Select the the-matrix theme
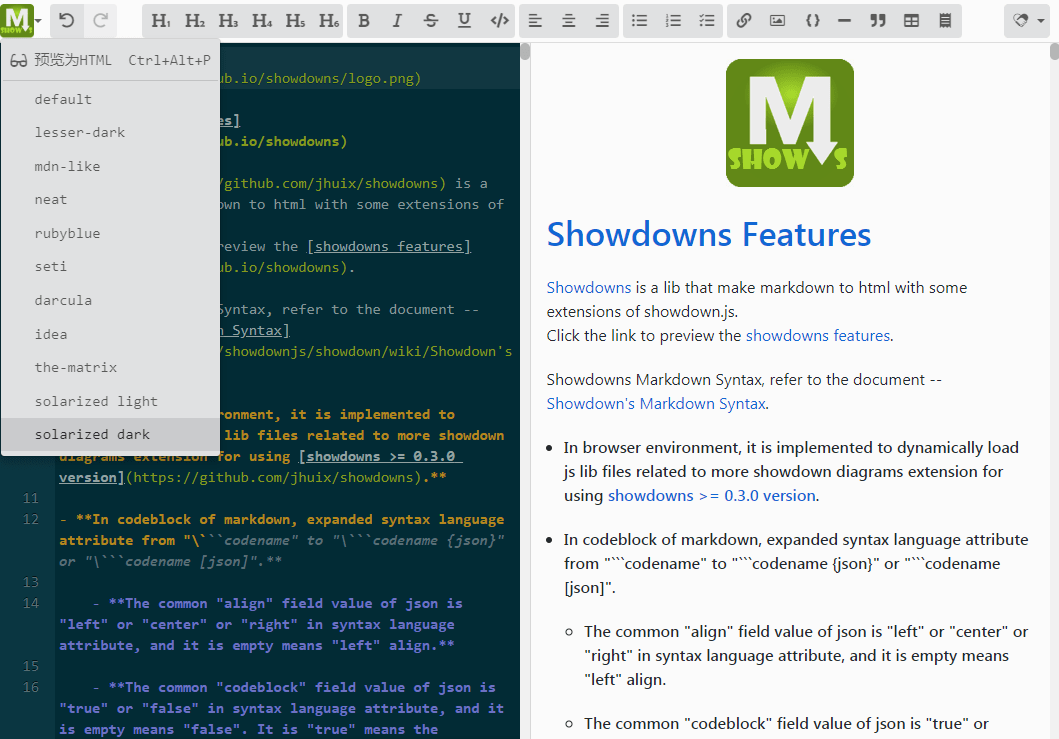 pyautogui.click(x=111, y=367)
